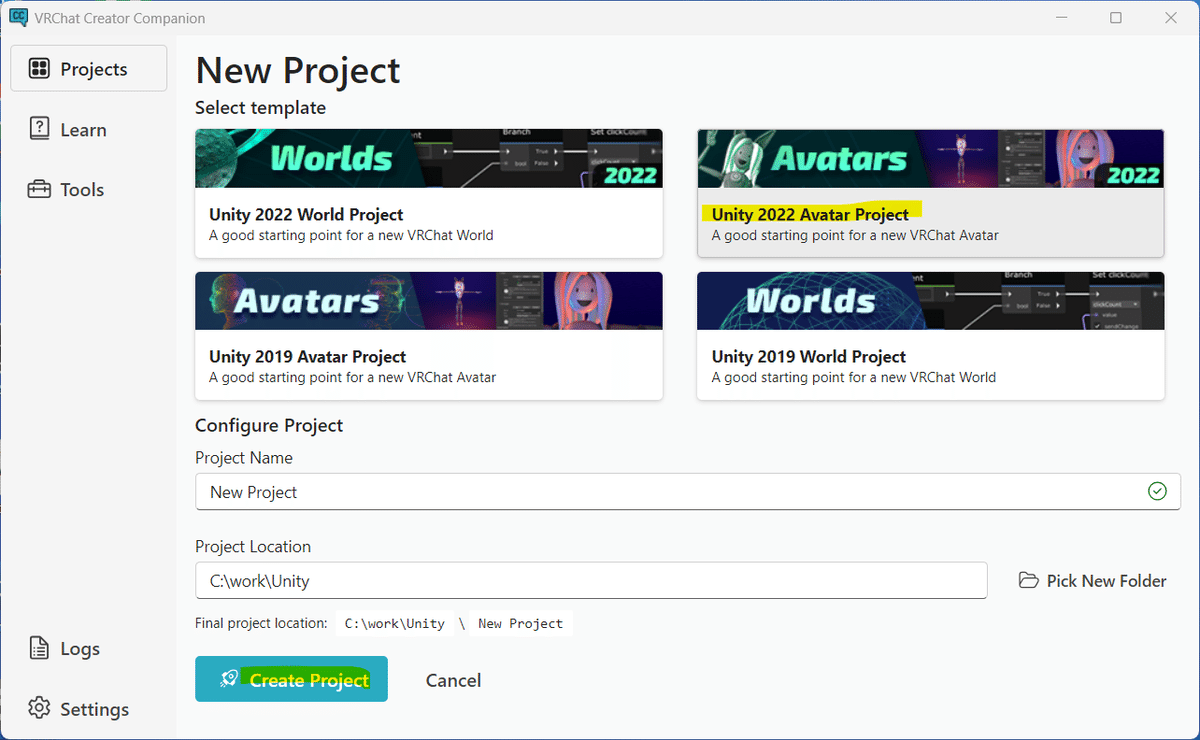Close the VRChat Creator Companion window
This screenshot has height=740, width=1200.
1170,17
